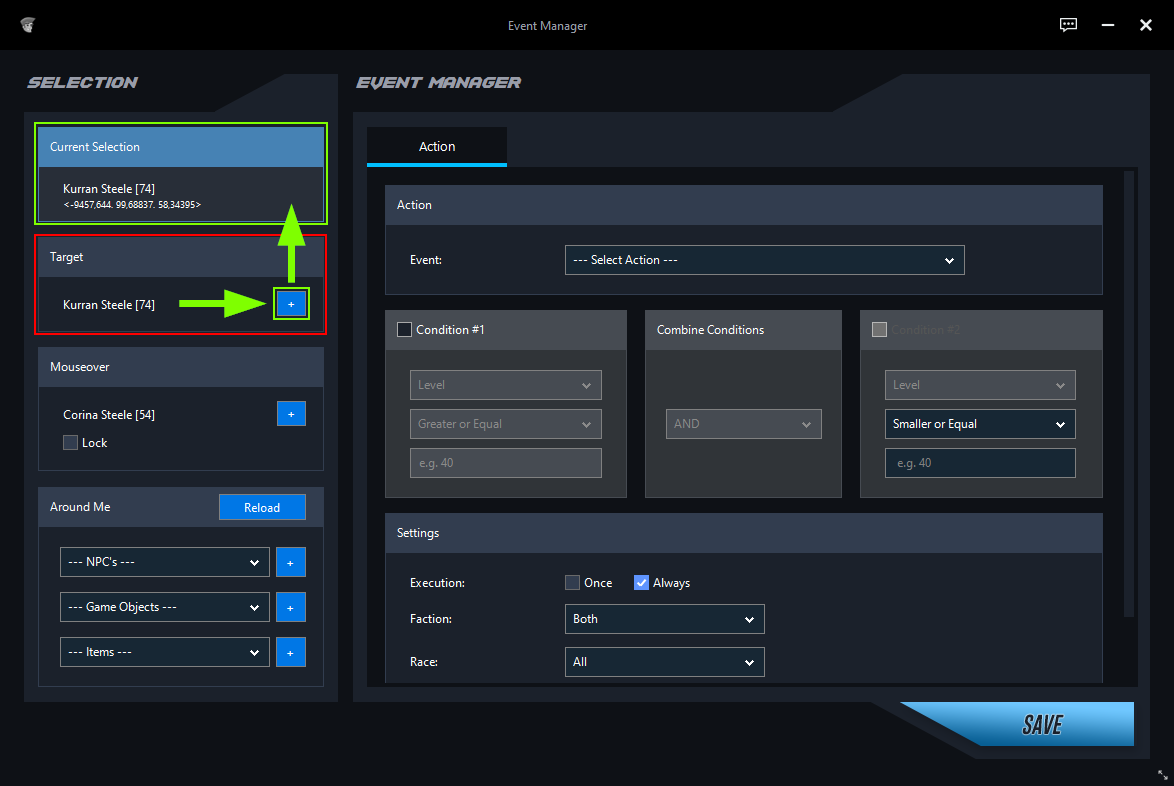
Task: Click the plus button next to Target
Action: click(291, 304)
